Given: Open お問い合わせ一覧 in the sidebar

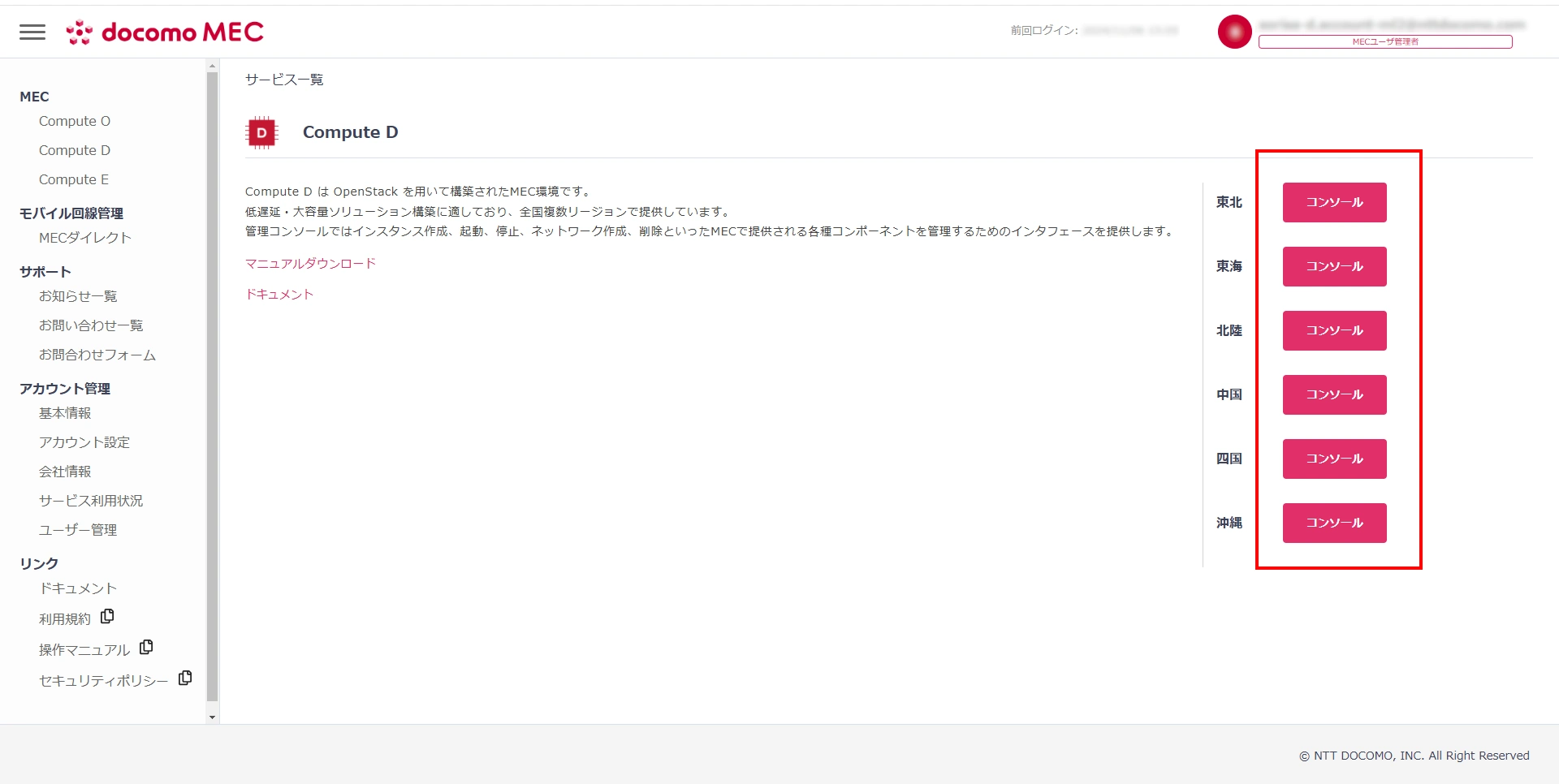Looking at the screenshot, I should (x=91, y=325).
